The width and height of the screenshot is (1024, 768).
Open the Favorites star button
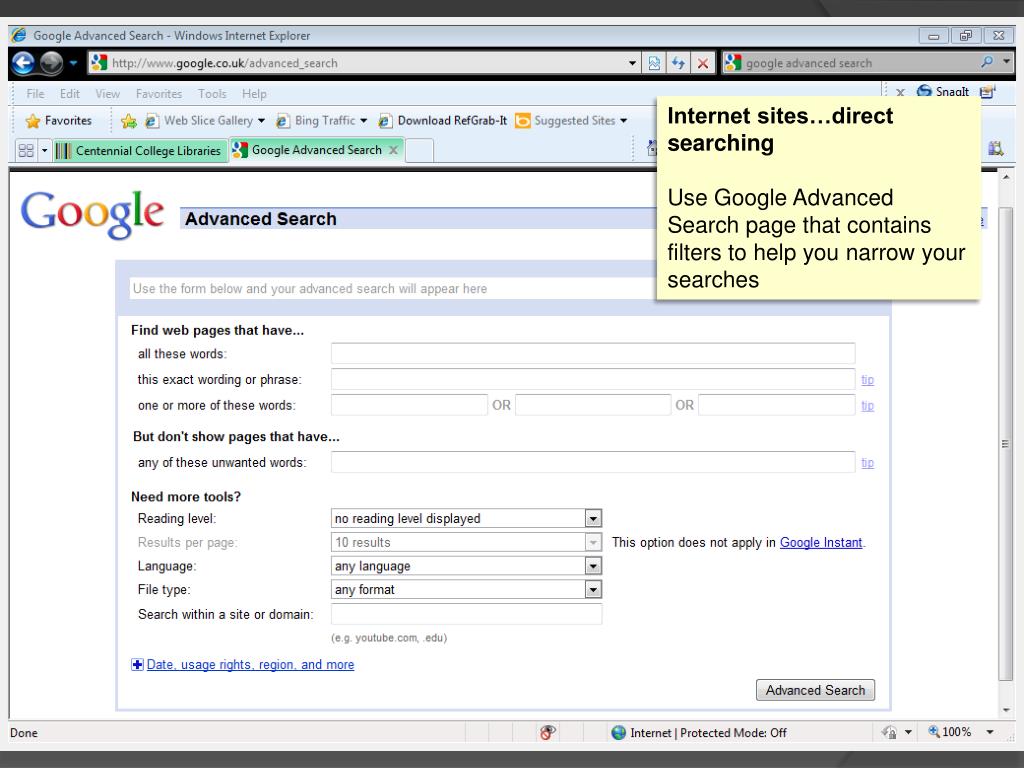[x=59, y=121]
